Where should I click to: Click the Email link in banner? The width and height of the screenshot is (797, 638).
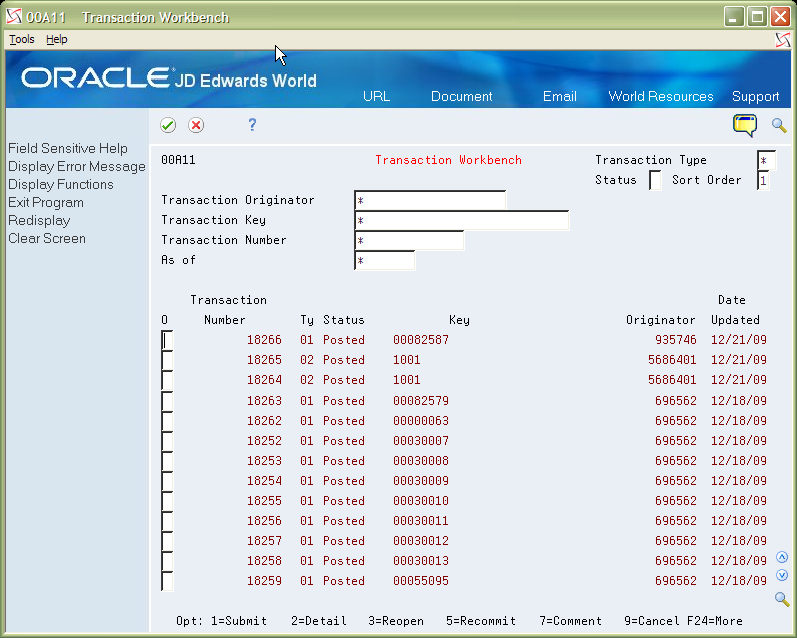[560, 97]
